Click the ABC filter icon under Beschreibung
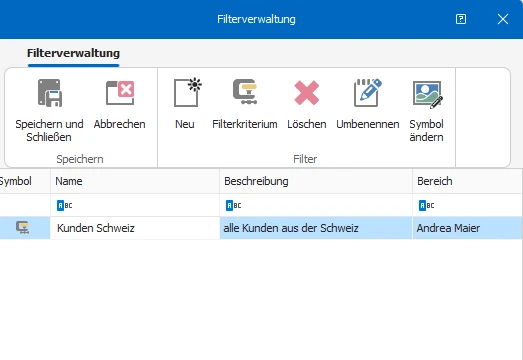Screen dimensions: 523x360 233,205
